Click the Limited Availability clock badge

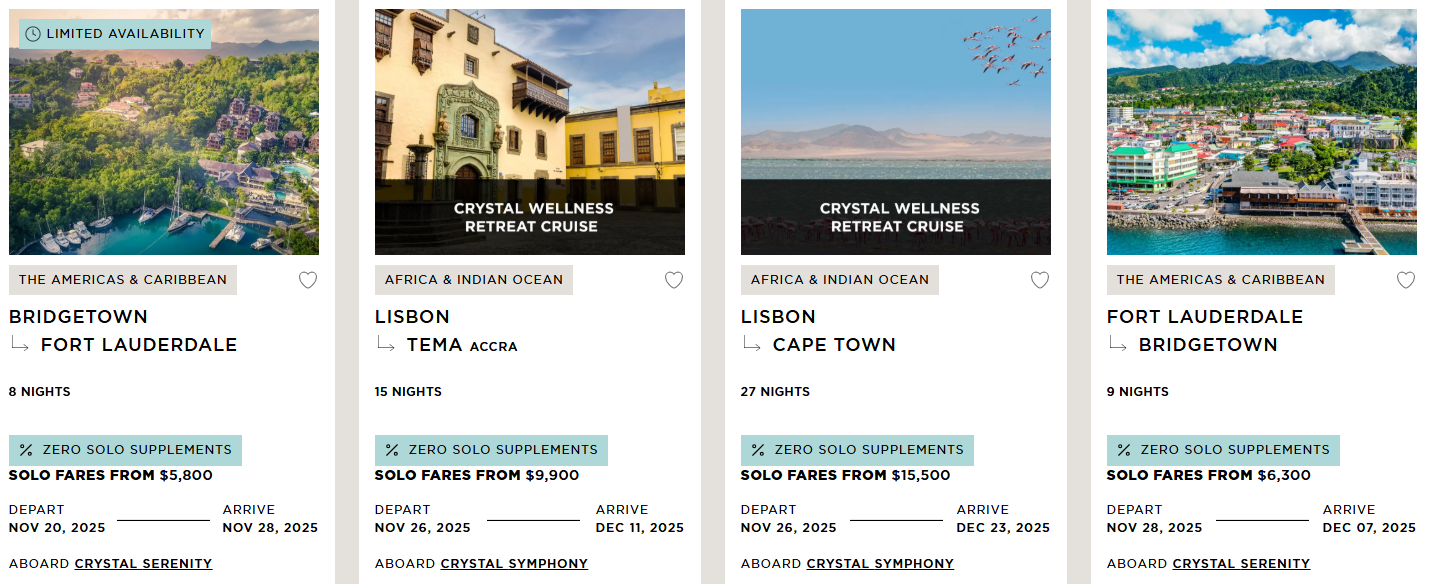(x=115, y=34)
